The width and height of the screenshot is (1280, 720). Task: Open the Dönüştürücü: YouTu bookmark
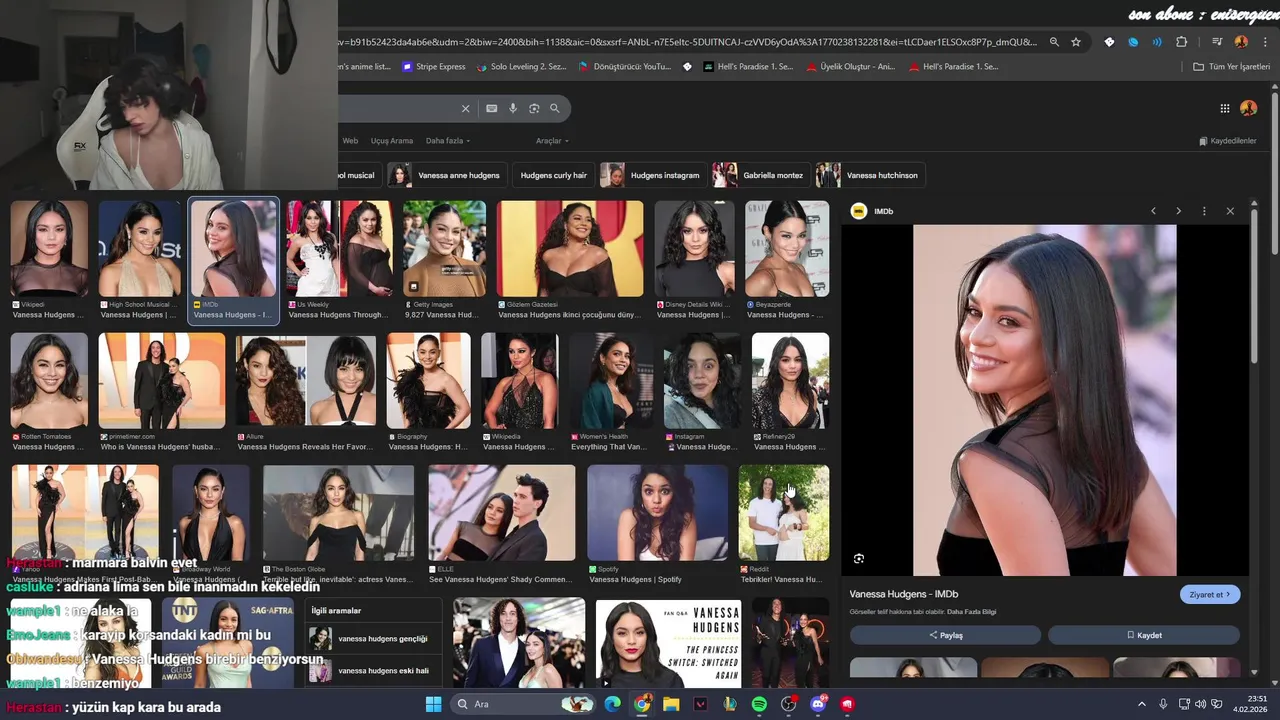[624, 67]
